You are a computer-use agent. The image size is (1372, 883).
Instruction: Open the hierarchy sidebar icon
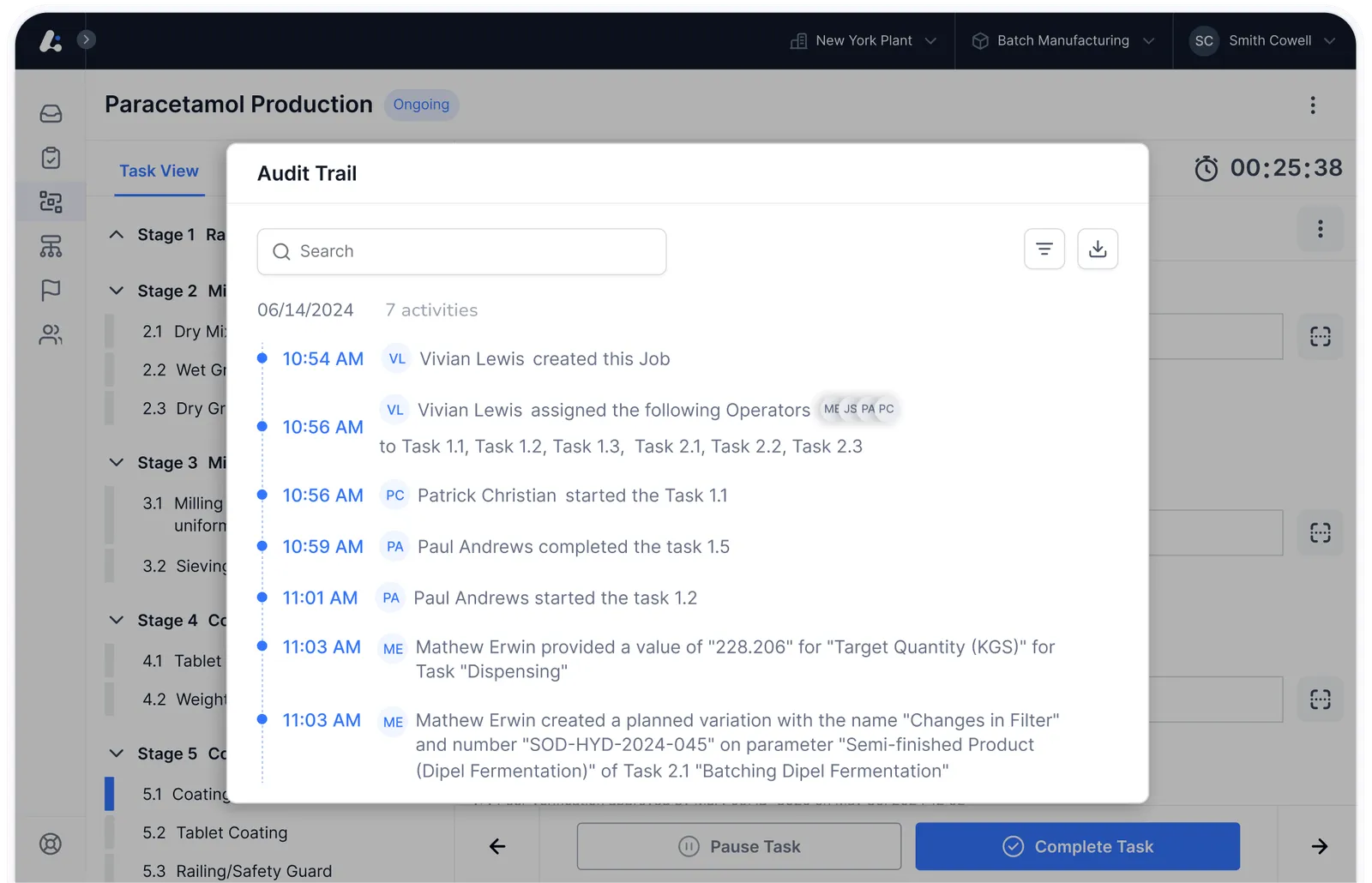51,246
